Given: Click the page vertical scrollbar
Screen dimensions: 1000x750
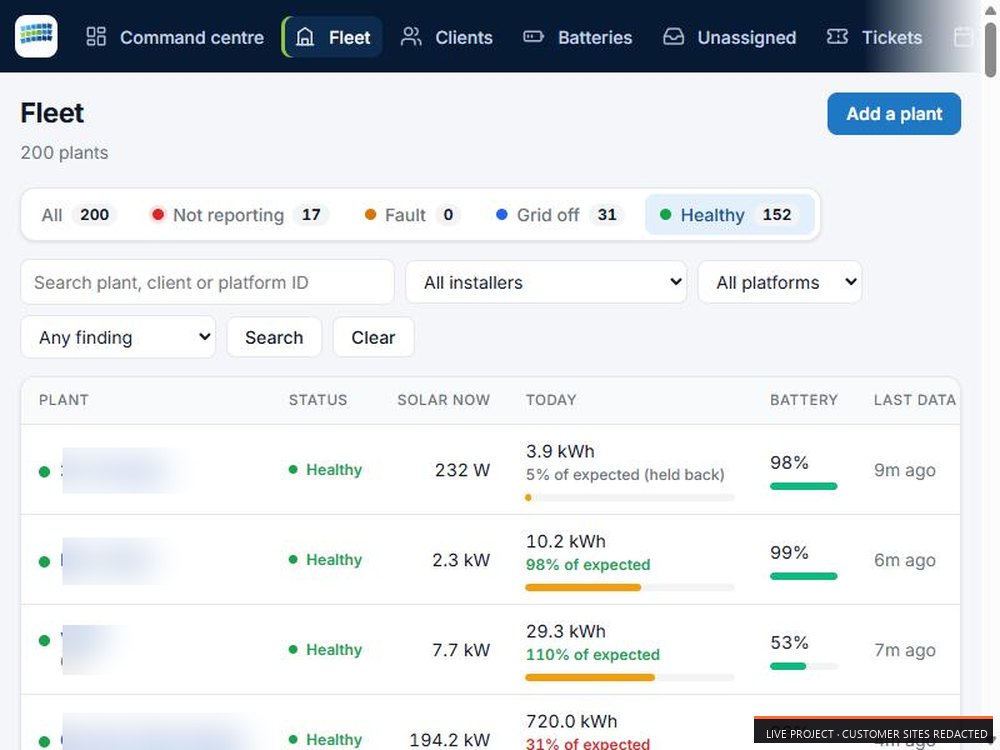Looking at the screenshot, I should click(990, 48).
